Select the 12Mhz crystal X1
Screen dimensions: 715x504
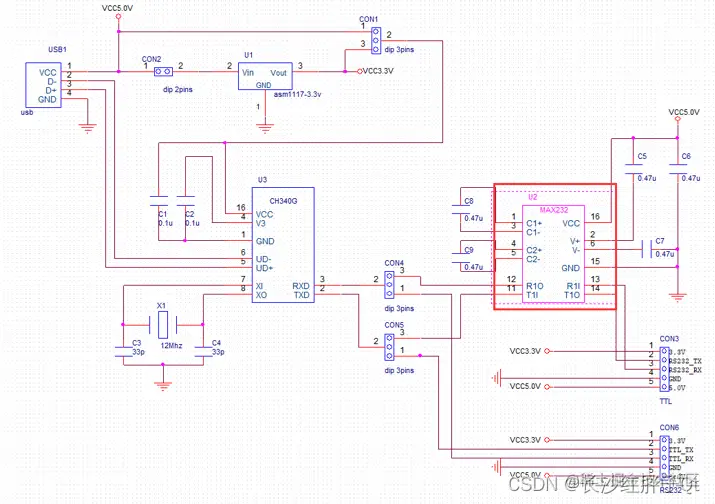(x=163, y=324)
